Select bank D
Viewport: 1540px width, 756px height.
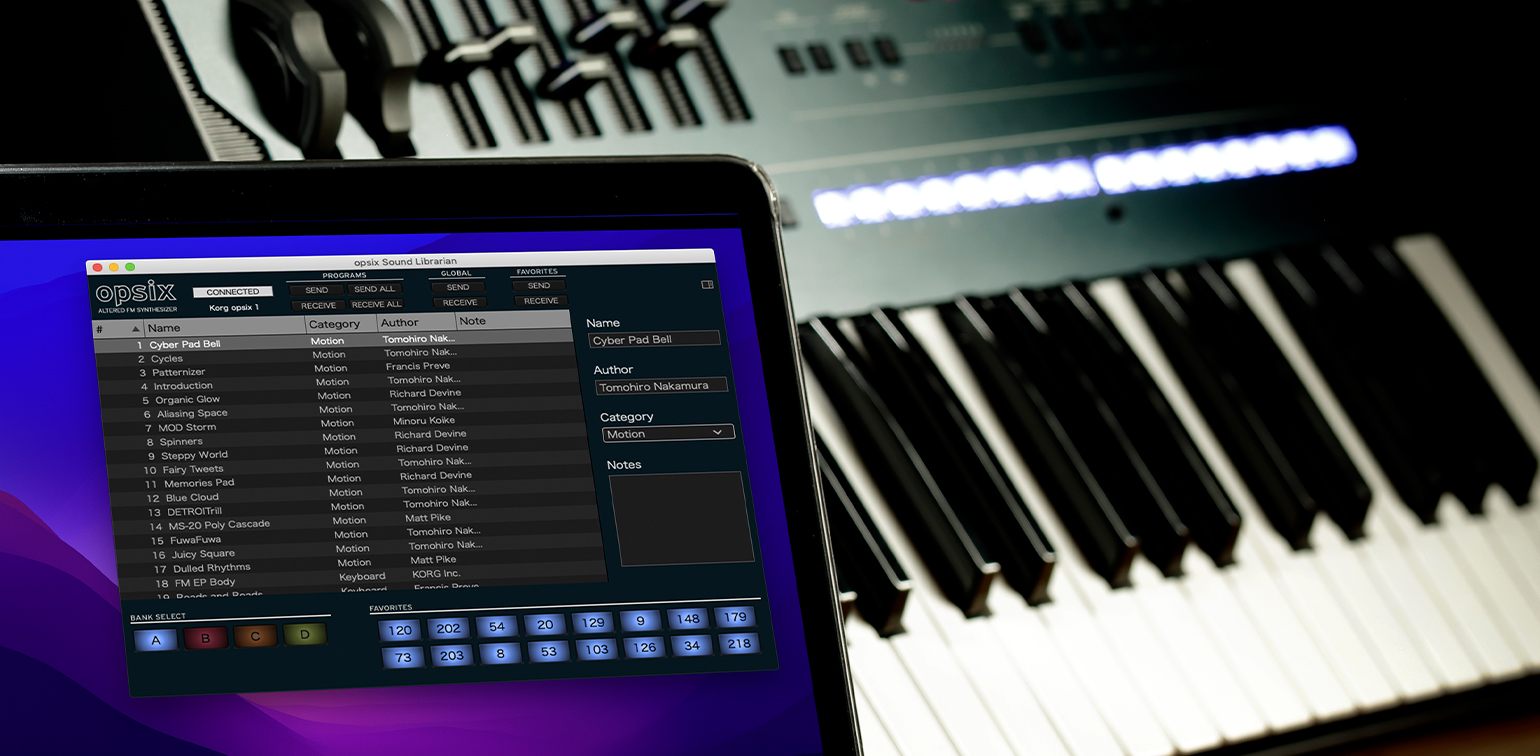(x=305, y=633)
